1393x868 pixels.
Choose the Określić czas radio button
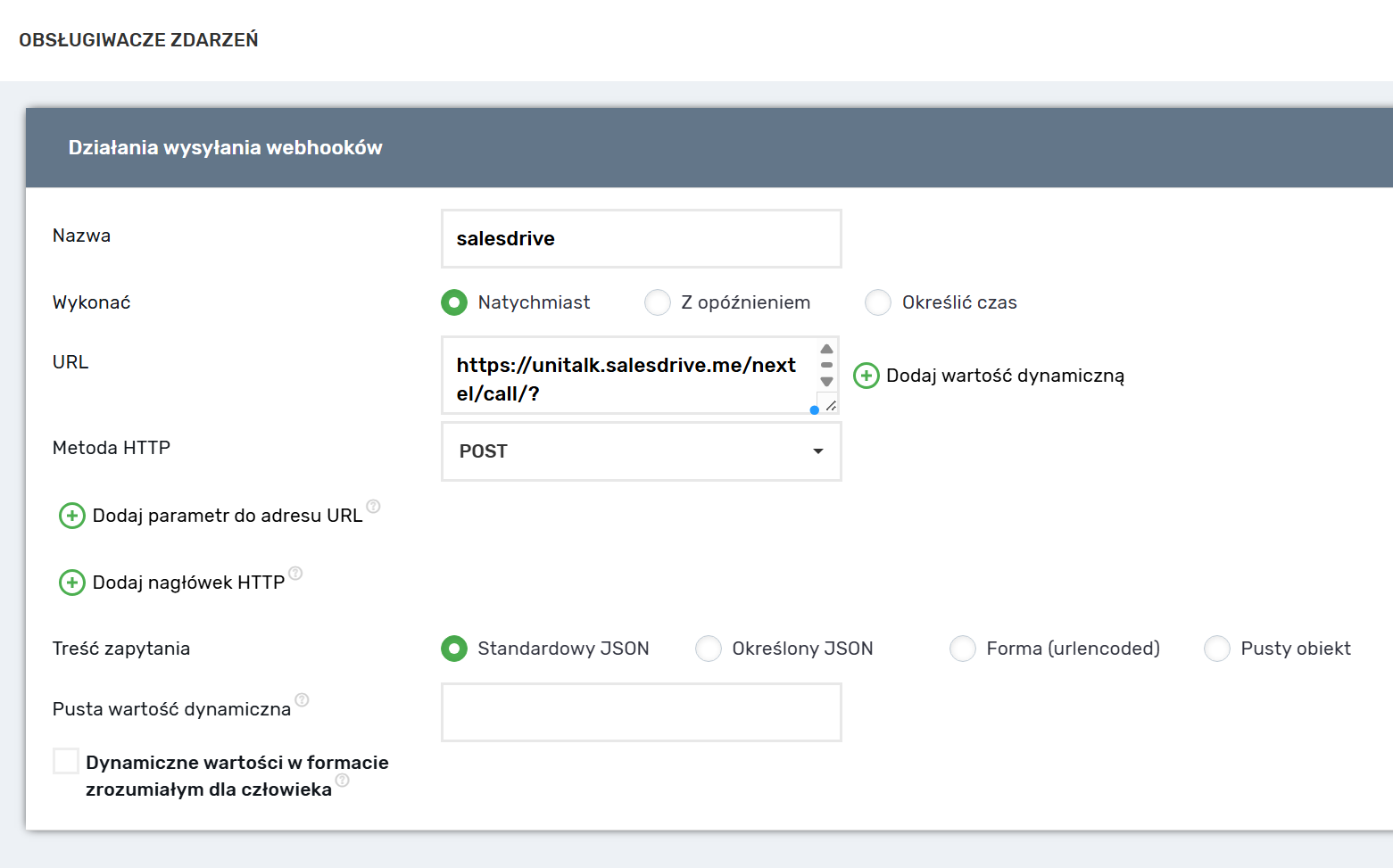pyautogui.click(x=878, y=302)
